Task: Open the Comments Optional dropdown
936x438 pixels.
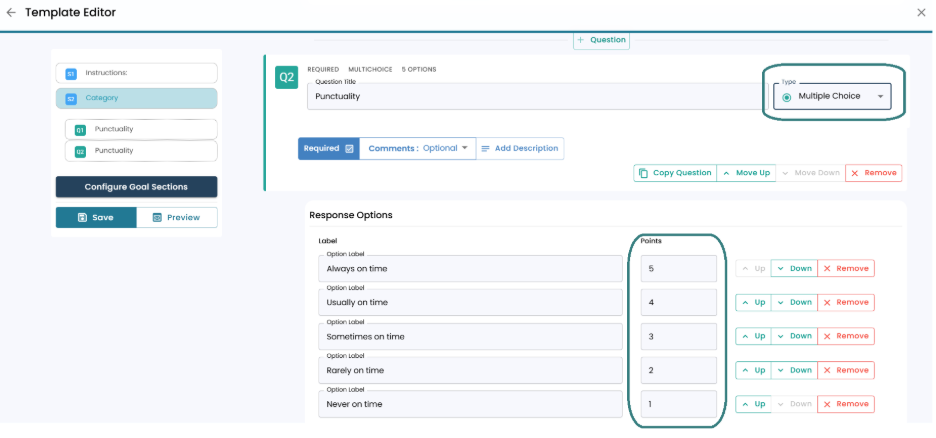Action: click(x=418, y=149)
